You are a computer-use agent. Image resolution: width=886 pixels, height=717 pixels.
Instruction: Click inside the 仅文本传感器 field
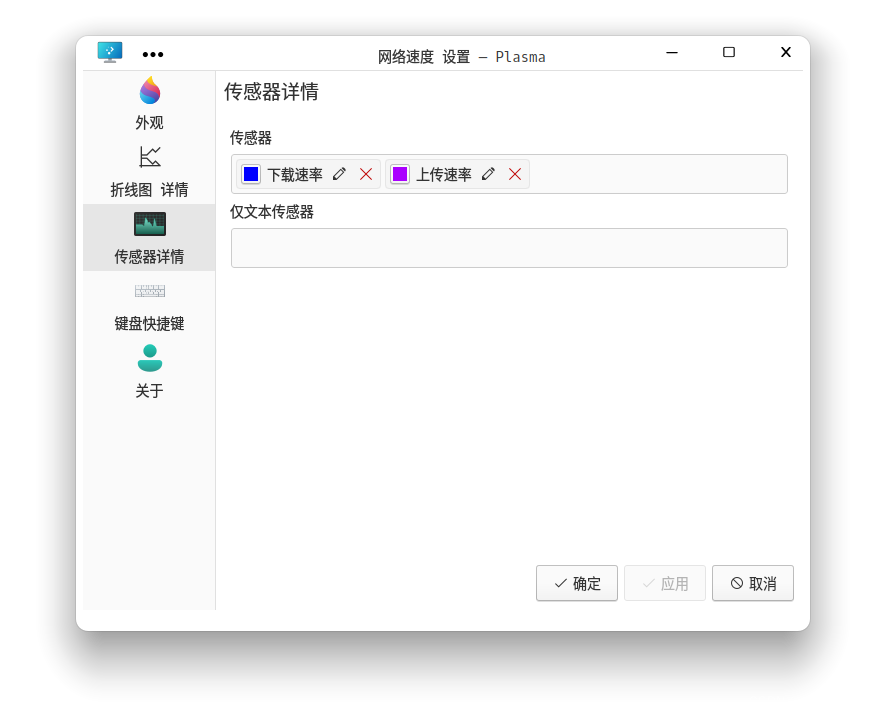tap(509, 248)
